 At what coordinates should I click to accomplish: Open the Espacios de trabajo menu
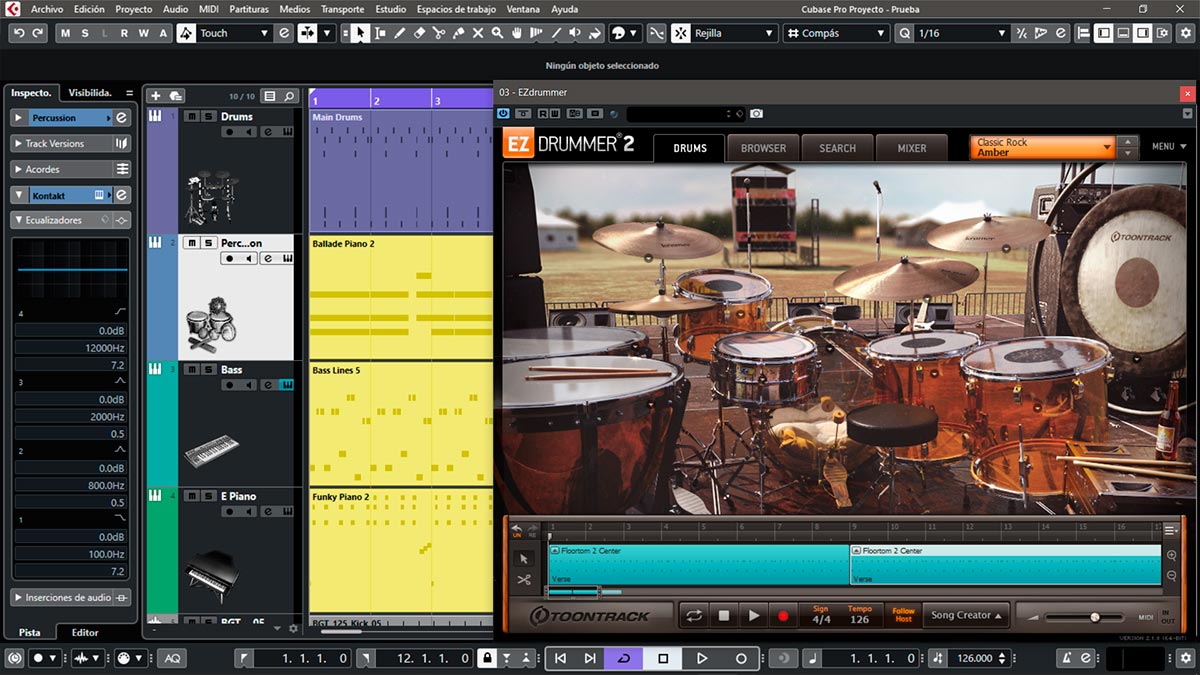tap(457, 9)
